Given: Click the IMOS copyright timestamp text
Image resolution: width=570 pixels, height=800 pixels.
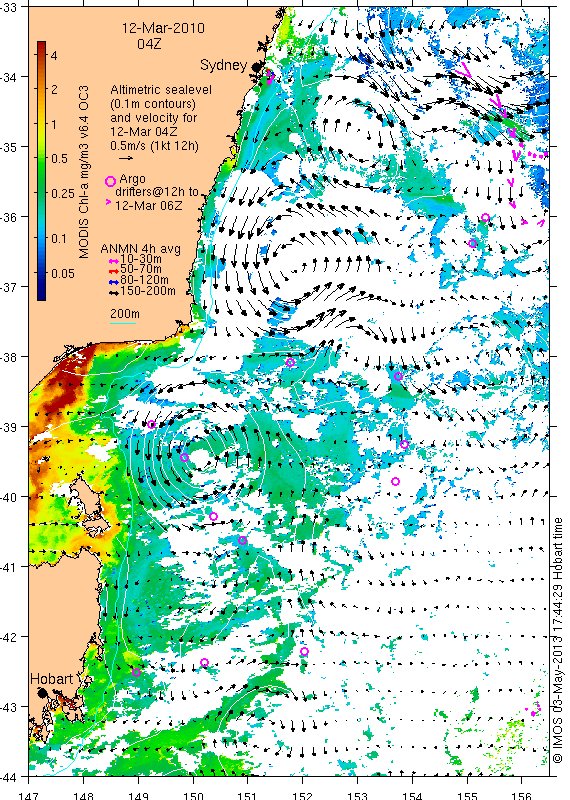Looking at the screenshot, I should (x=558, y=640).
